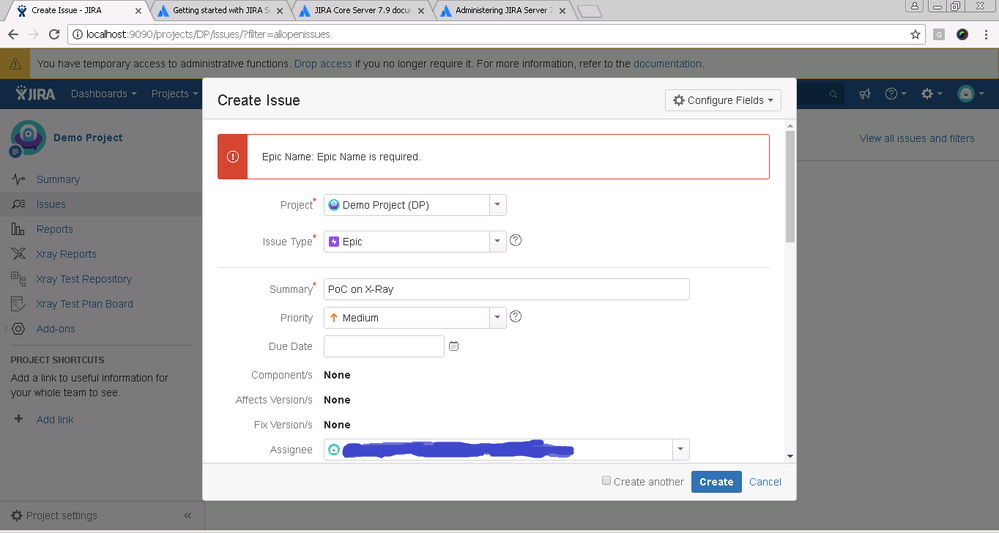This screenshot has height=533, width=999.
Task: Switch to the Administering JIRA Server tab
Action: pyautogui.click(x=503, y=10)
